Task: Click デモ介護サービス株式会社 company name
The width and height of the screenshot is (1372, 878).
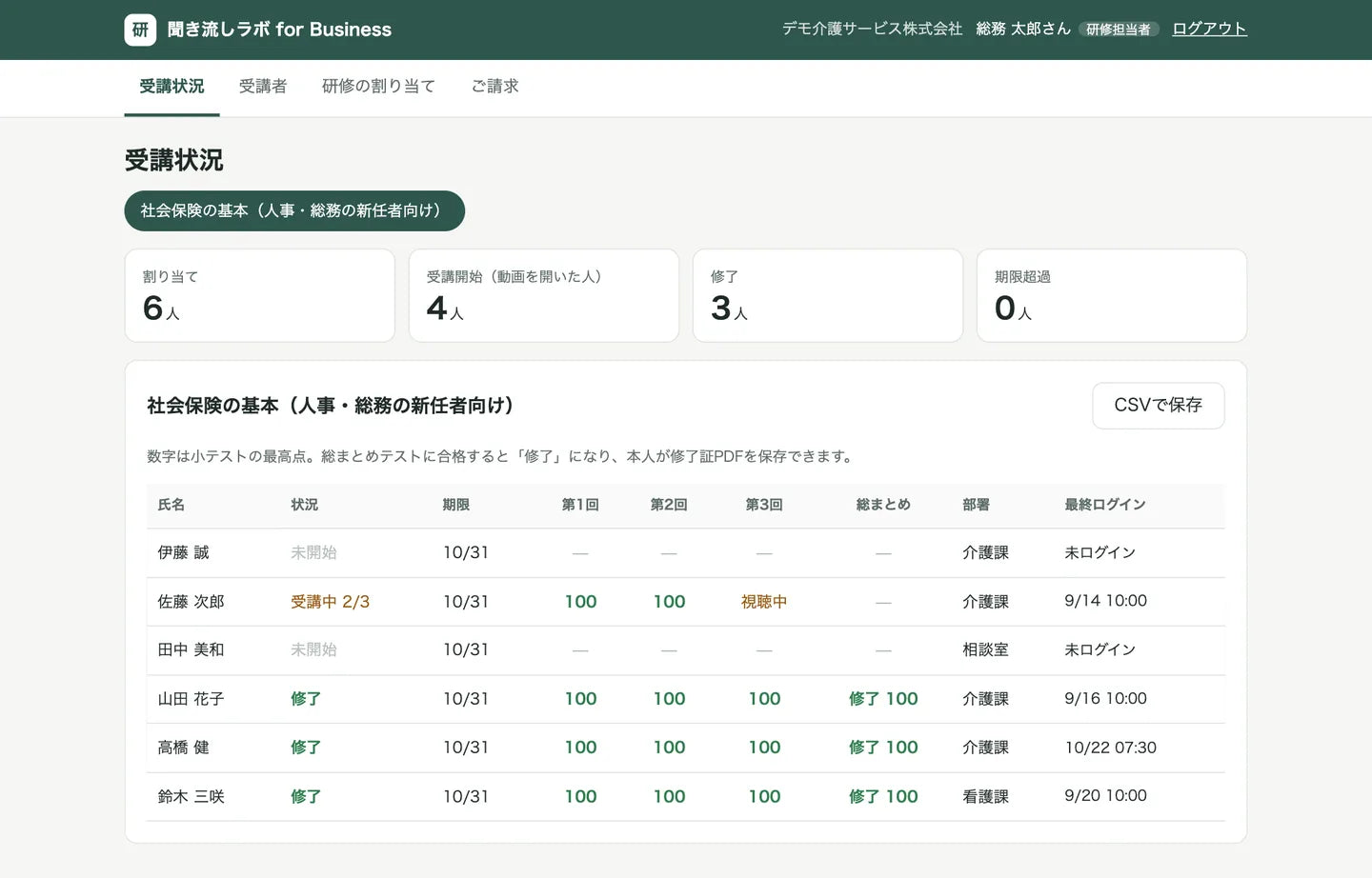Action: coord(872,29)
